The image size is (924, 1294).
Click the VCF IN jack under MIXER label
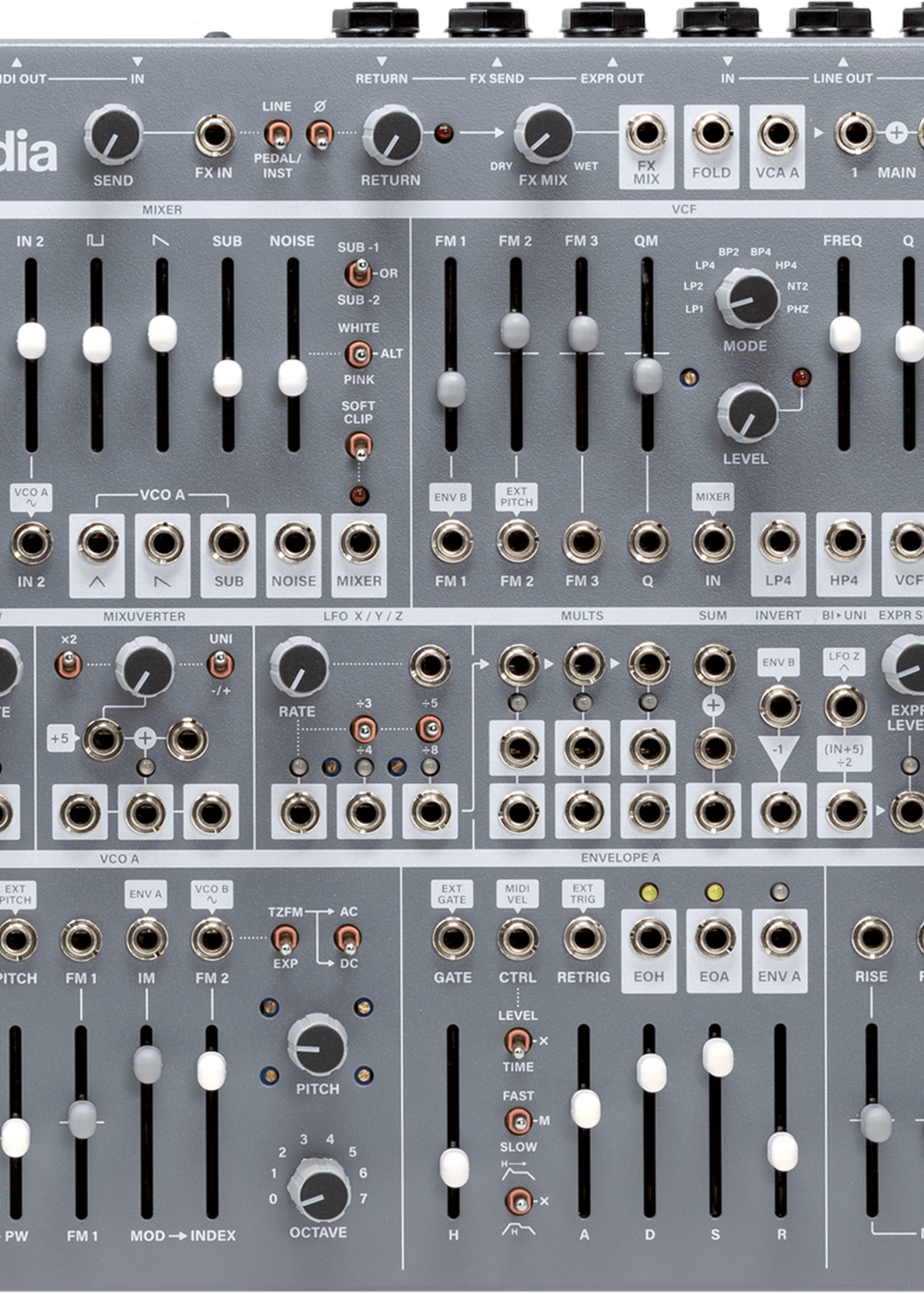click(713, 541)
